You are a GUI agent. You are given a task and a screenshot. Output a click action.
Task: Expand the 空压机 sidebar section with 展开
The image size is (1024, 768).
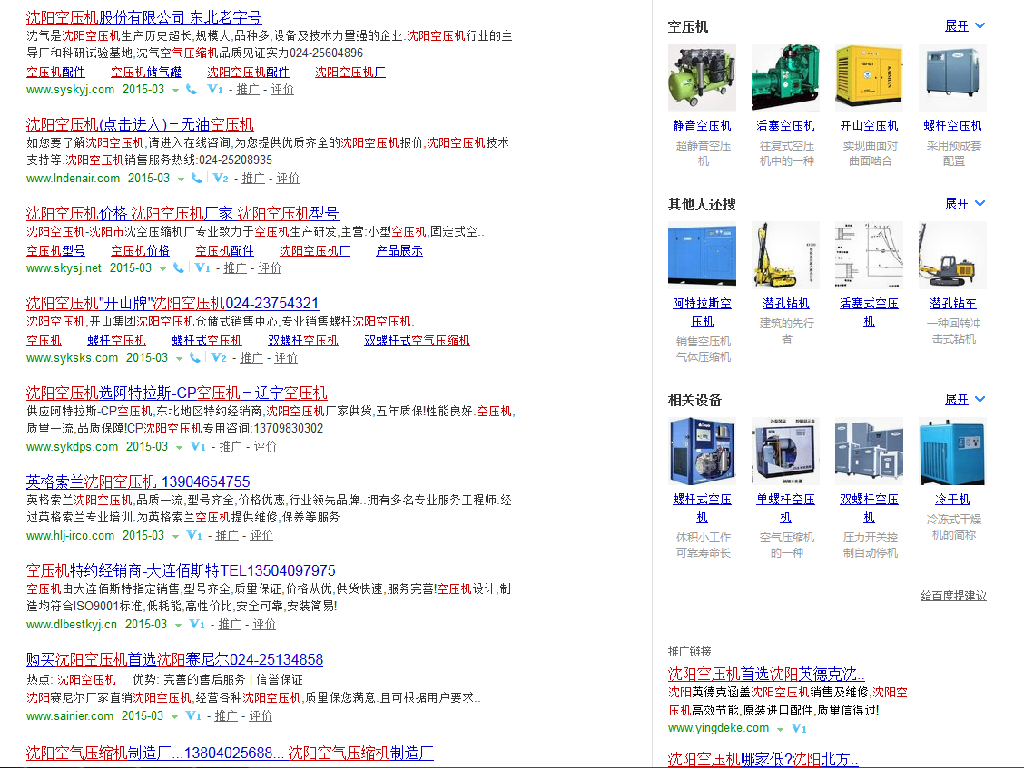click(x=965, y=26)
